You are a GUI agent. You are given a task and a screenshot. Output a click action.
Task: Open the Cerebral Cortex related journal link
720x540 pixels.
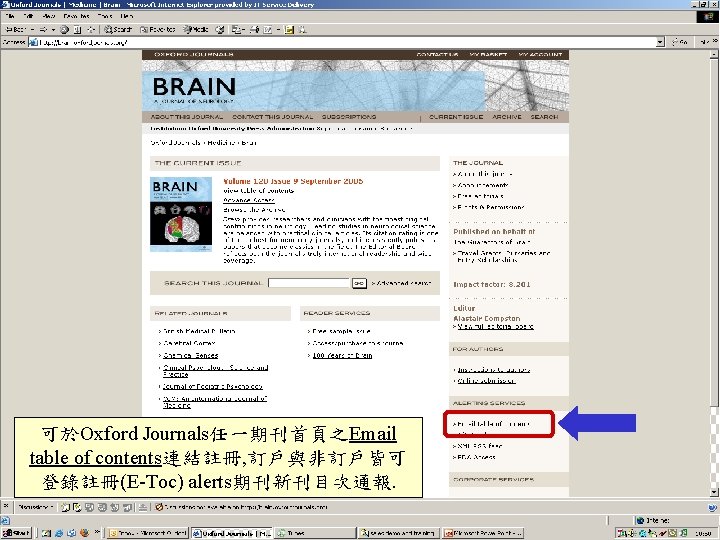click(189, 343)
